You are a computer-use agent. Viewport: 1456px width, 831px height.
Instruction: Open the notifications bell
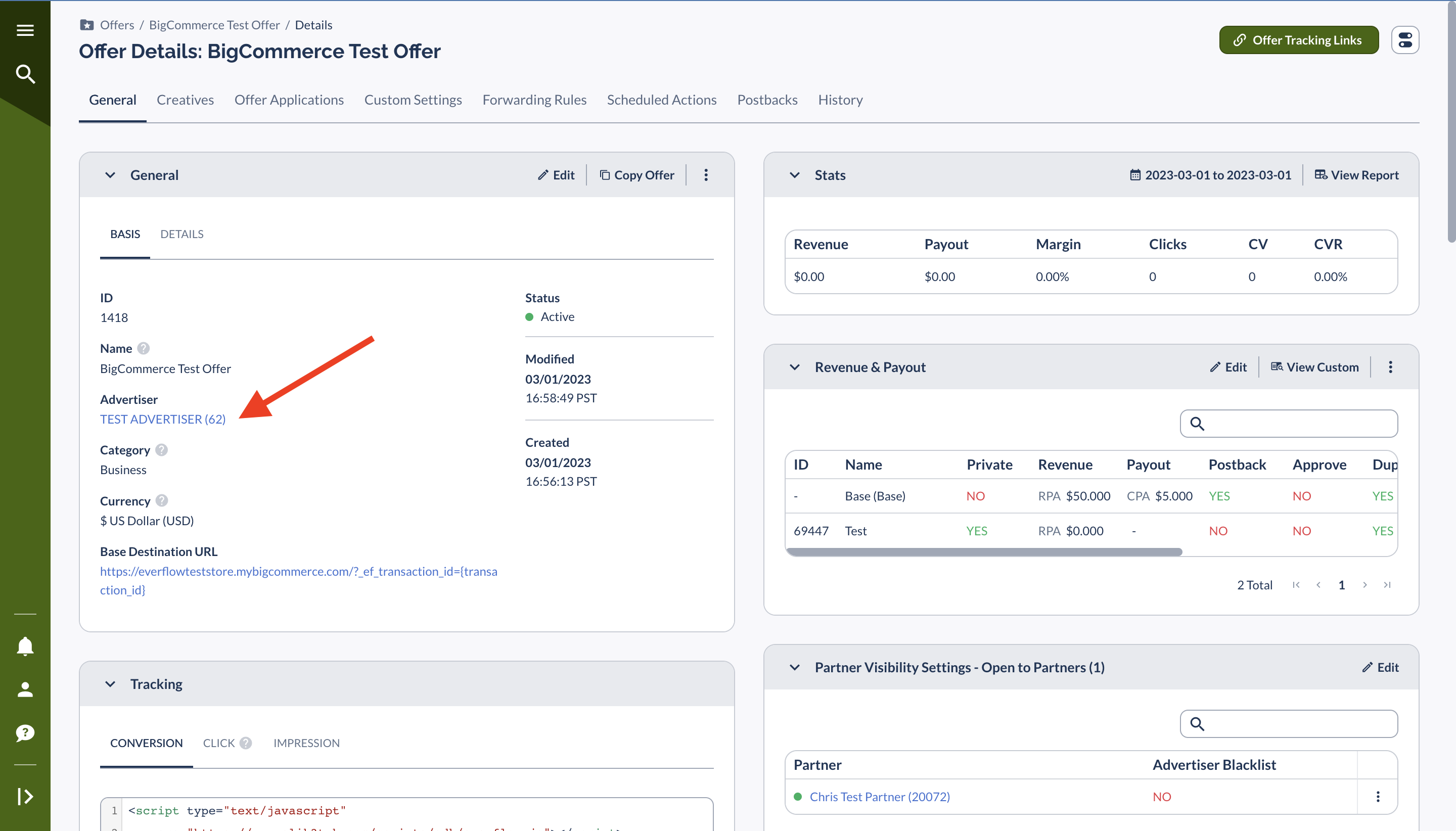(x=25, y=647)
